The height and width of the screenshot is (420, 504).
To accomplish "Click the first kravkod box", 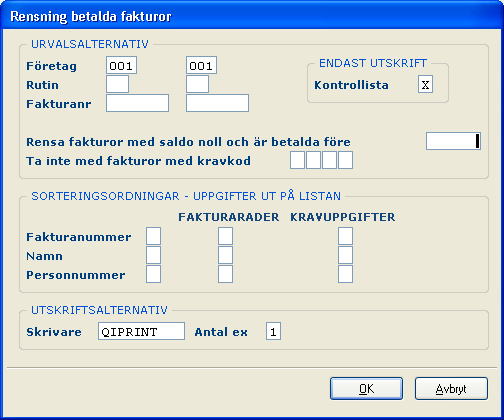I will 297,160.
